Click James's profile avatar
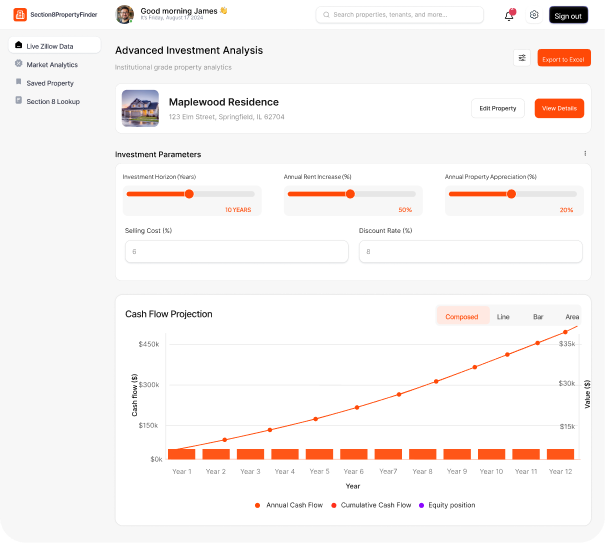This screenshot has height=543, width=605. coord(124,14)
